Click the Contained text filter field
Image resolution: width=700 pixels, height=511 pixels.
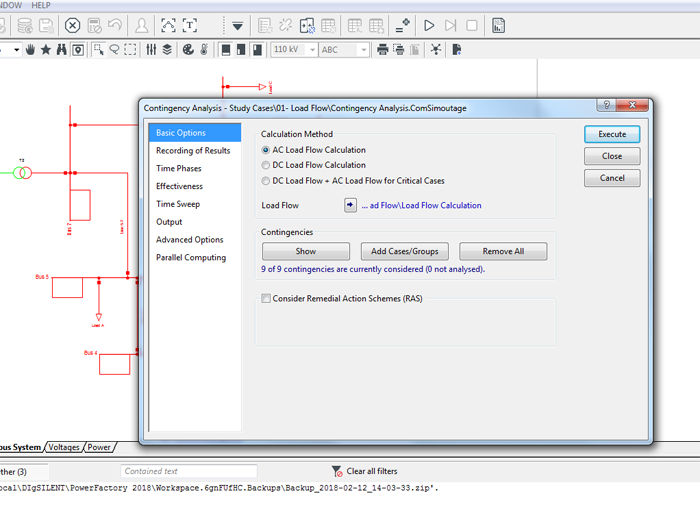(188, 471)
